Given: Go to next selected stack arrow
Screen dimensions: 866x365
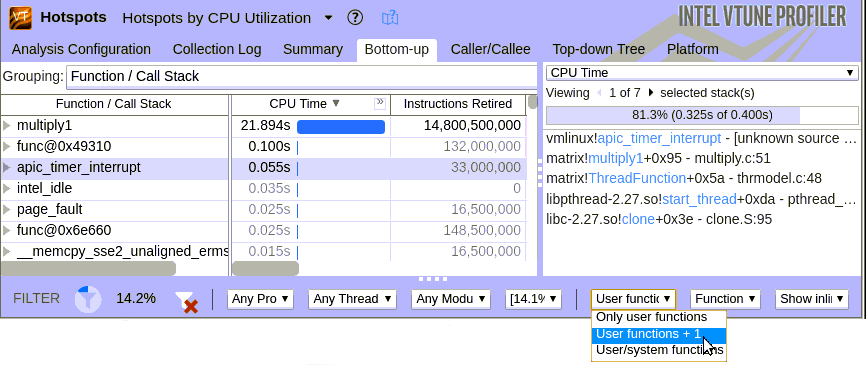Looking at the screenshot, I should [651, 93].
